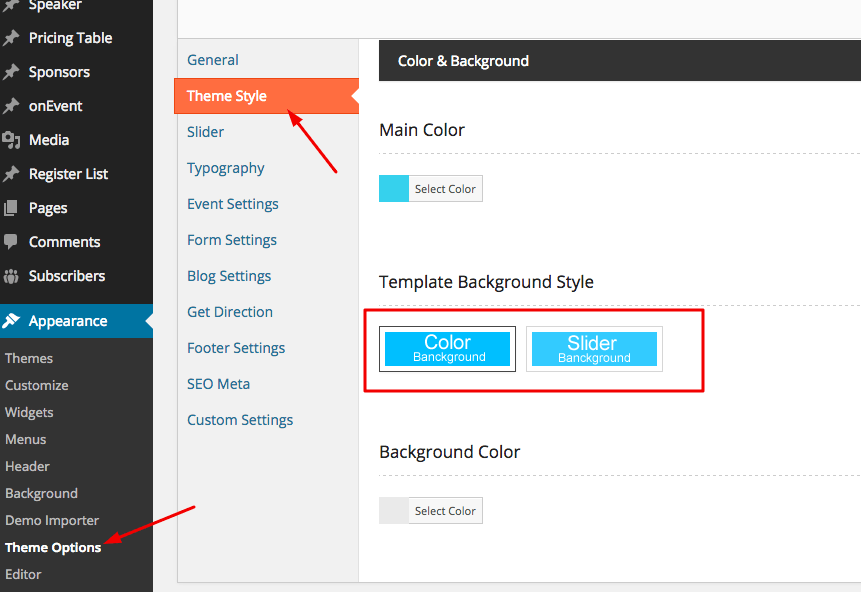
Task: Click the Subscribers people icon
Action: 11,276
